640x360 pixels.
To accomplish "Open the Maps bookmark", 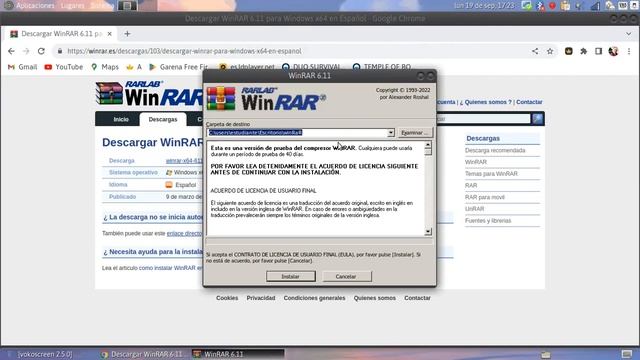I will tap(105, 67).
